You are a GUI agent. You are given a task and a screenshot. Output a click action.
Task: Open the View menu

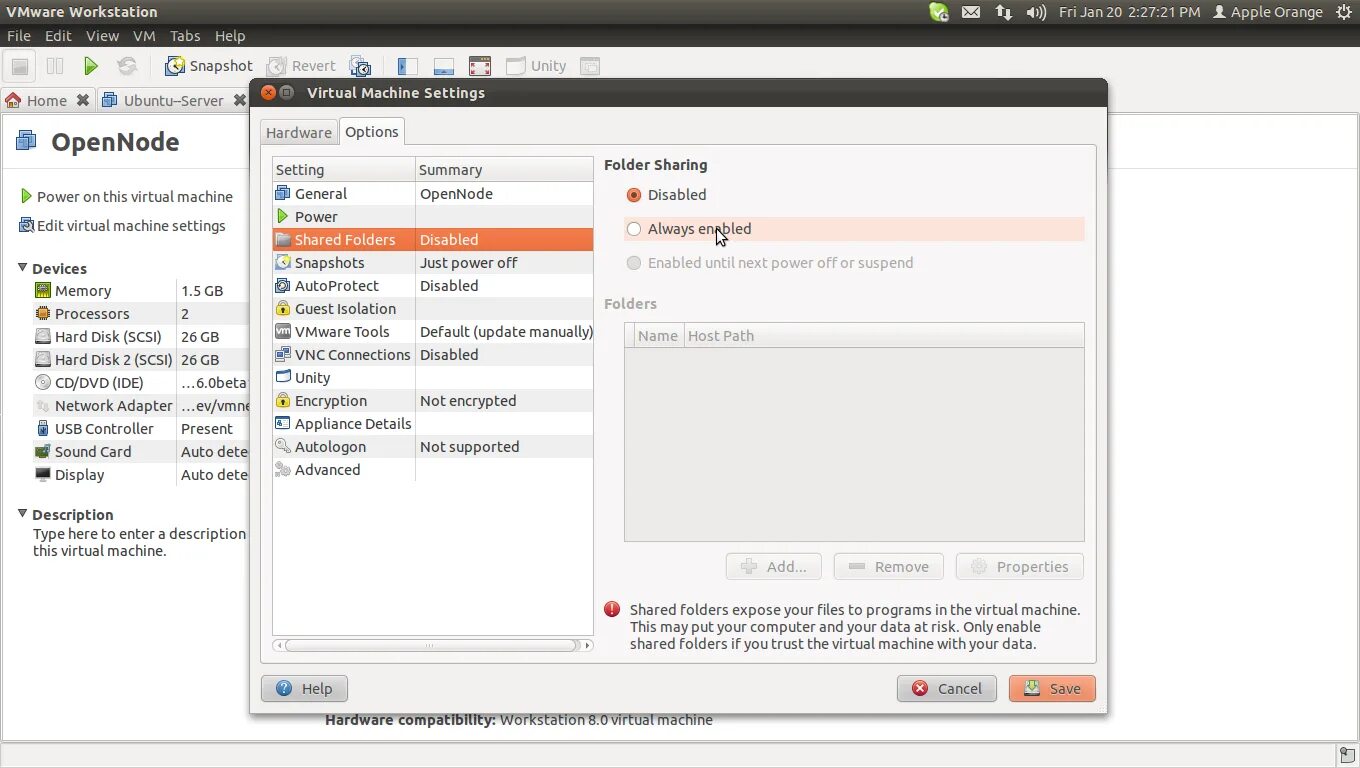point(102,36)
